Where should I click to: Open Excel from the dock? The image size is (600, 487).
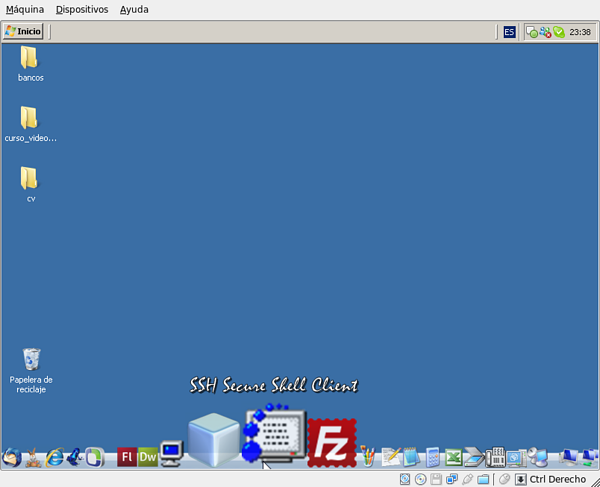[x=452, y=458]
